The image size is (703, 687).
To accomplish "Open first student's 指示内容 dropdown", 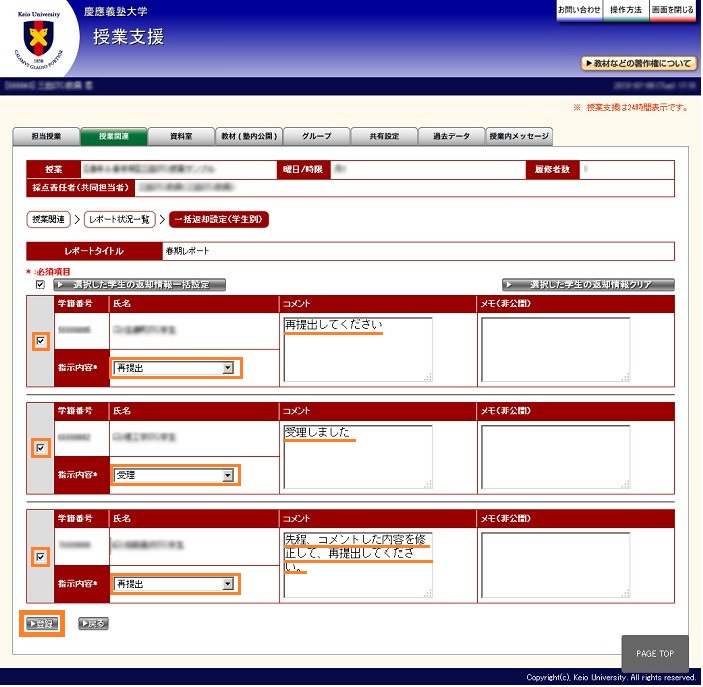I will point(176,368).
